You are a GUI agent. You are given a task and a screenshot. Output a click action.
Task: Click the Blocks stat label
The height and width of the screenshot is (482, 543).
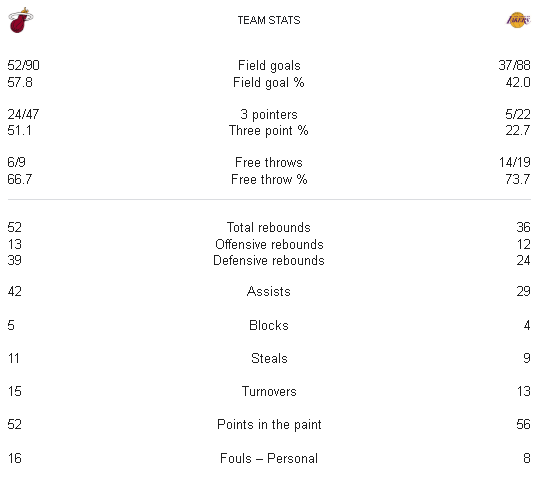click(269, 325)
